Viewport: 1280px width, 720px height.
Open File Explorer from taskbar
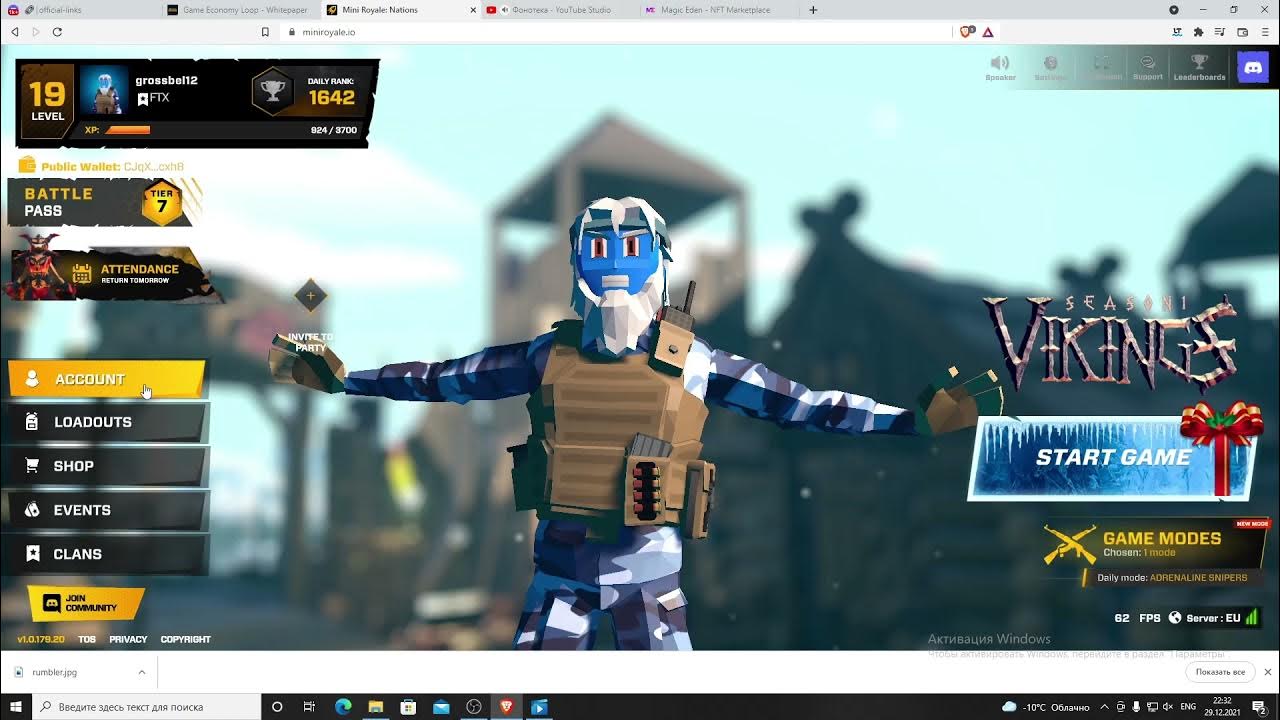point(375,707)
